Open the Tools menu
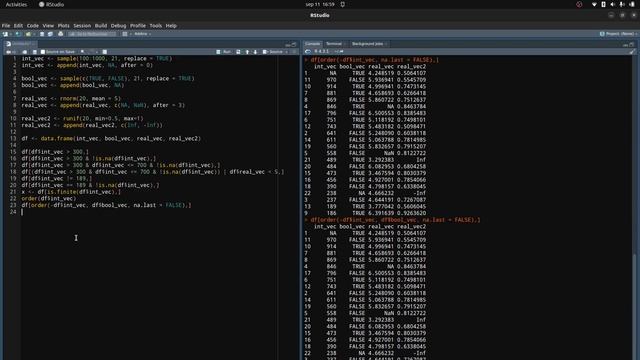 click(156, 25)
